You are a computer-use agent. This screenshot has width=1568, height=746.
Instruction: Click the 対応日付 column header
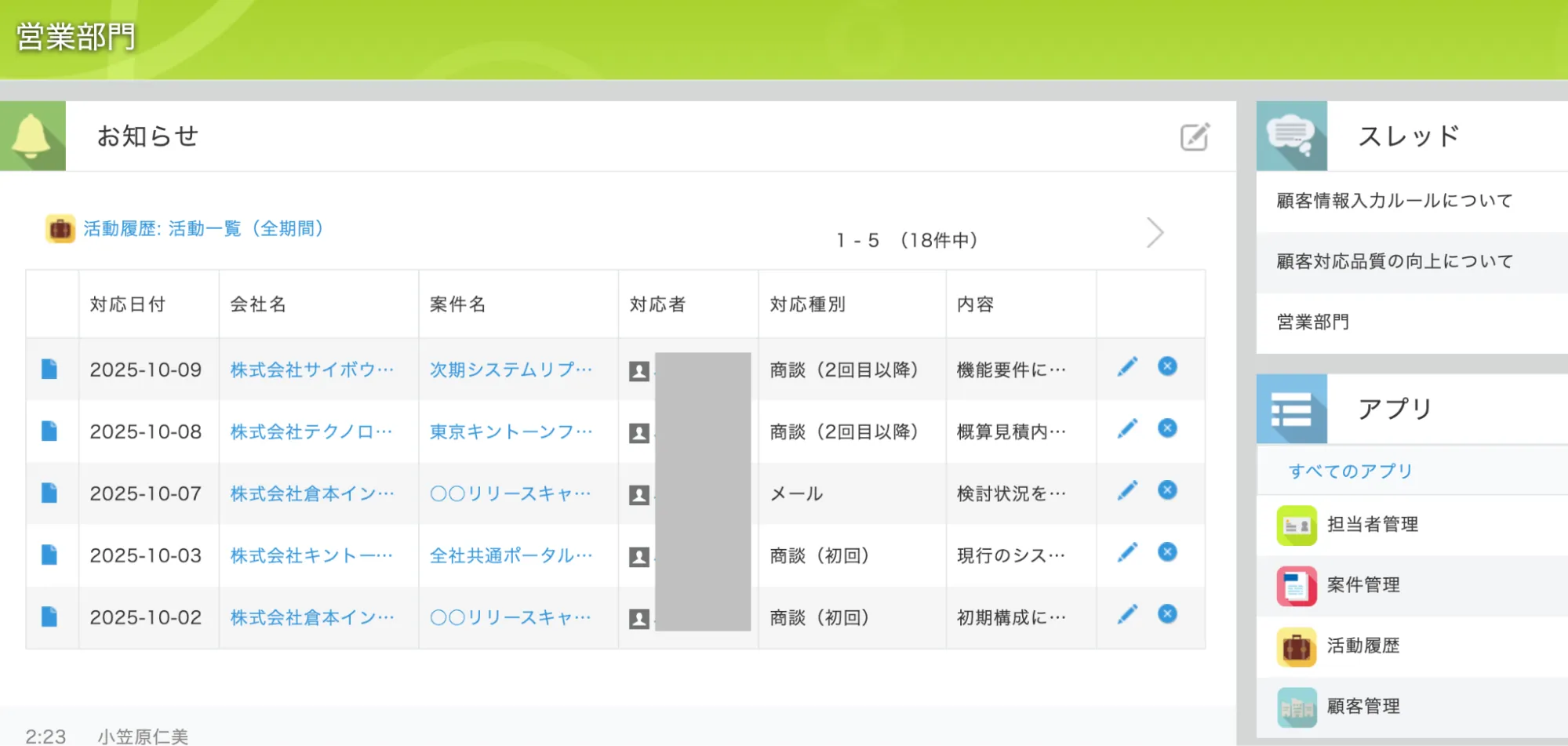pyautogui.click(x=127, y=304)
